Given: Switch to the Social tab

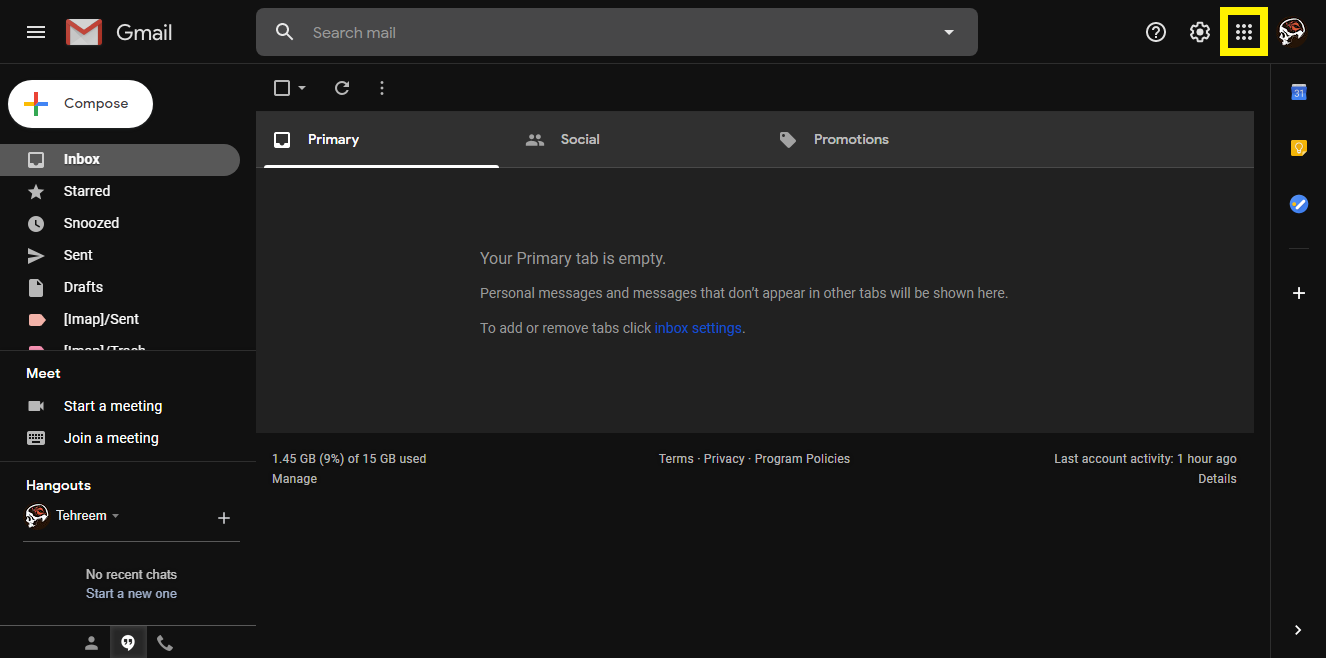Looking at the screenshot, I should 634,139.
